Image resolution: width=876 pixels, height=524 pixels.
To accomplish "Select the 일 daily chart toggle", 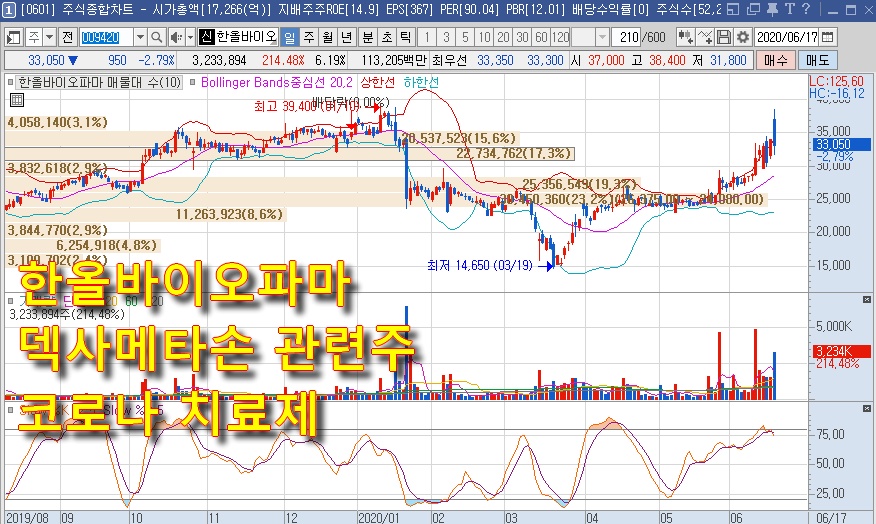I will coord(289,37).
